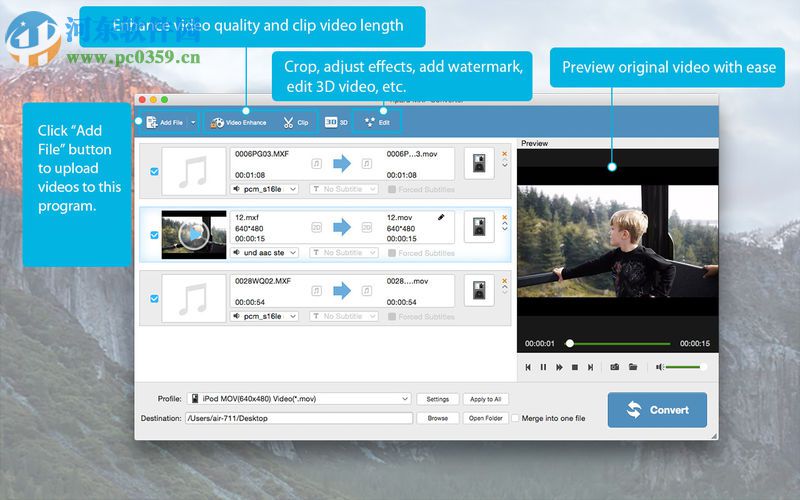Open audio track dropdown for 0028WQ02.MXF

(264, 316)
